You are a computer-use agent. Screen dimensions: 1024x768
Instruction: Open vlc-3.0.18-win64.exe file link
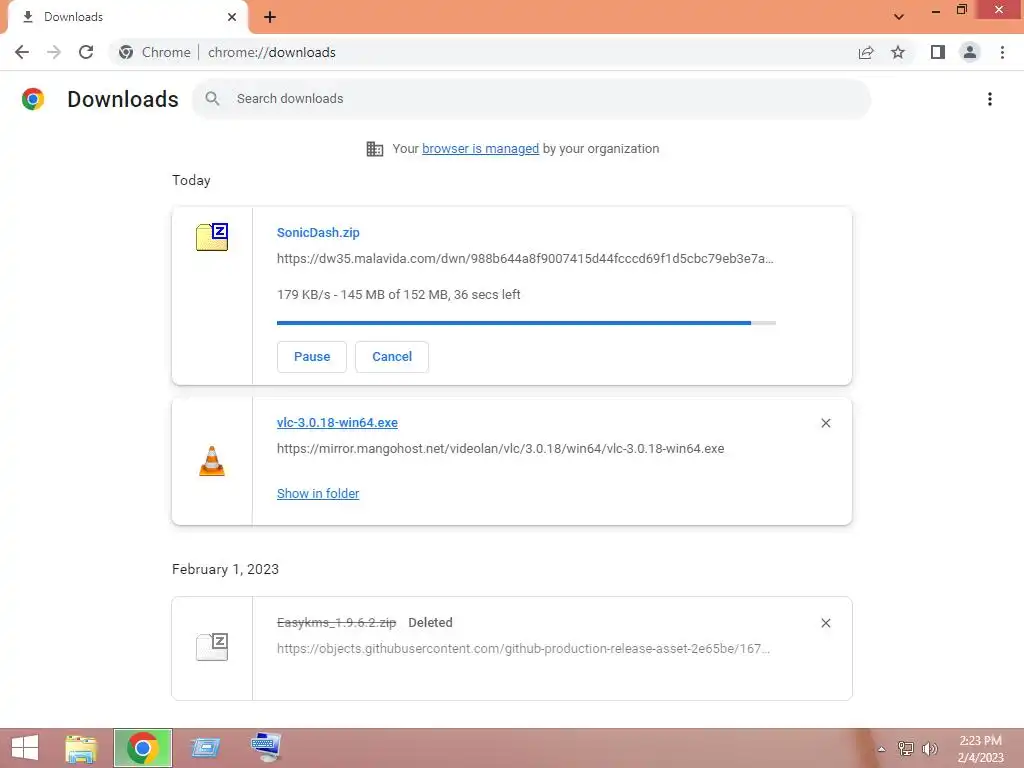[x=337, y=423]
